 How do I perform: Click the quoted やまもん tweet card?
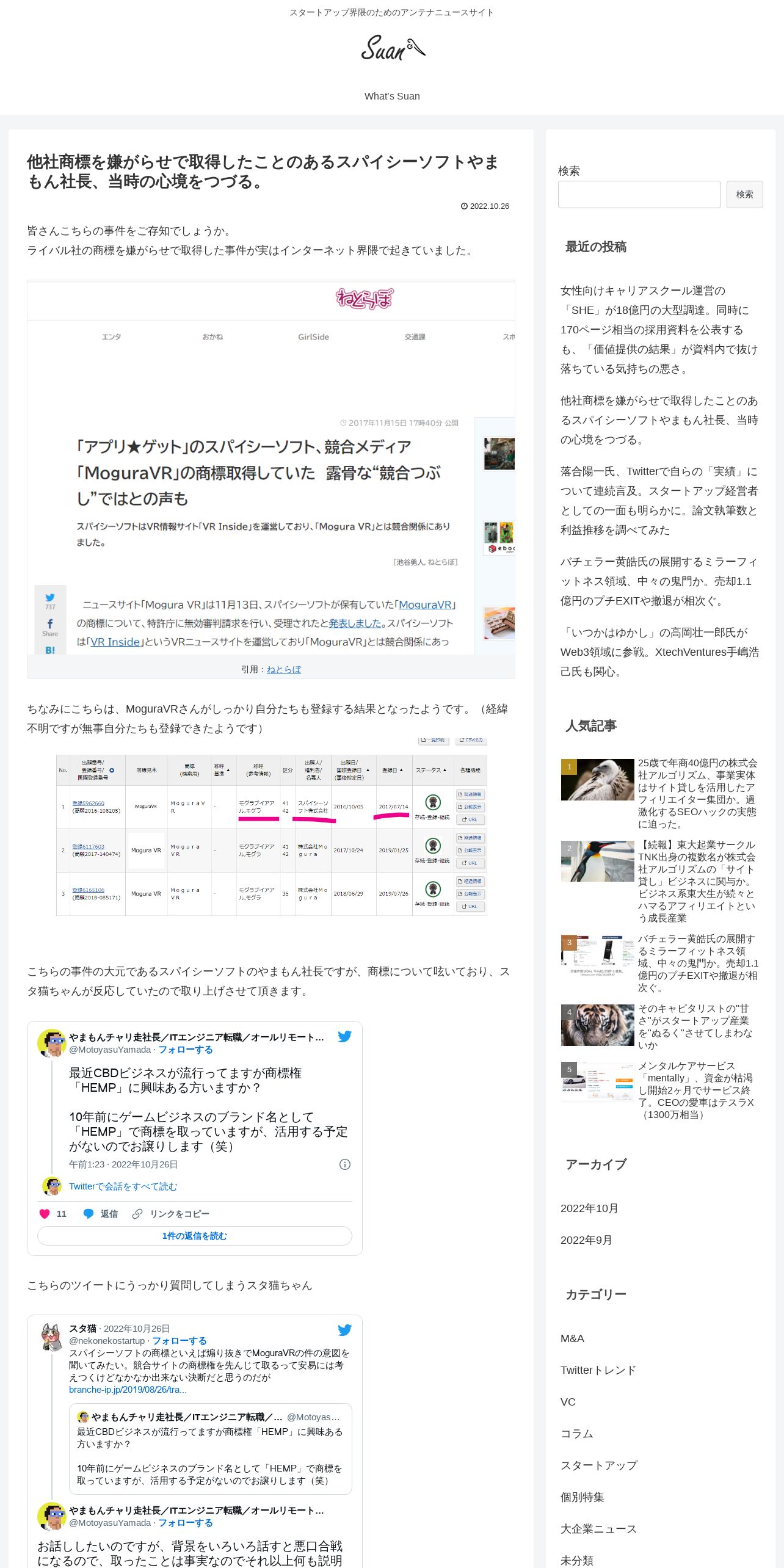click(211, 1449)
